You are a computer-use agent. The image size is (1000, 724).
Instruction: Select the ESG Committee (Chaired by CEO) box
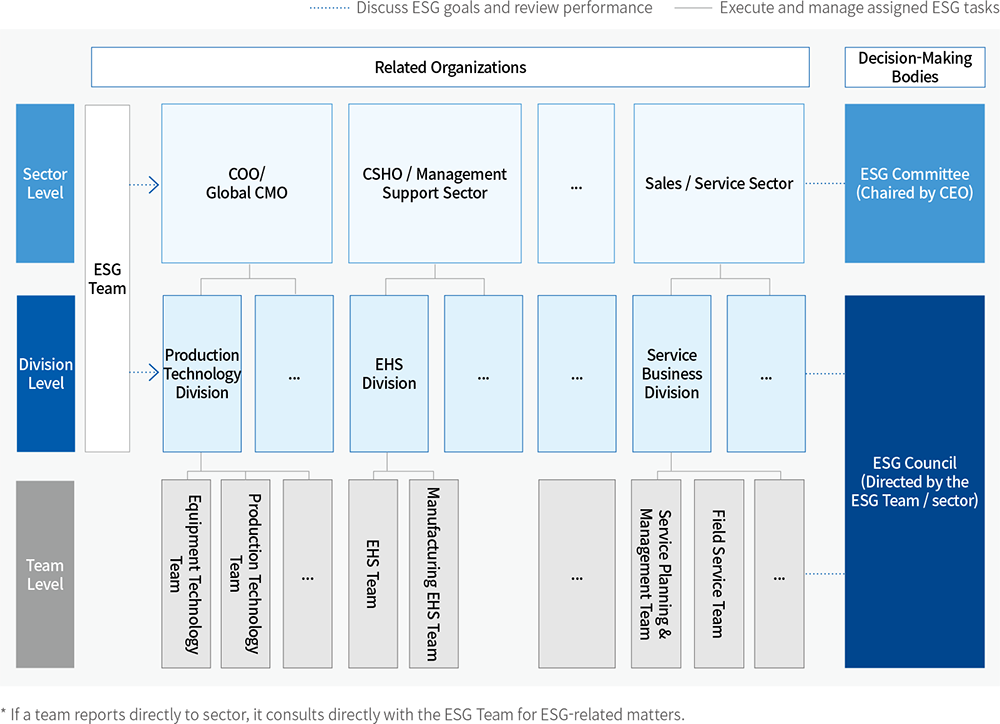tap(915, 184)
